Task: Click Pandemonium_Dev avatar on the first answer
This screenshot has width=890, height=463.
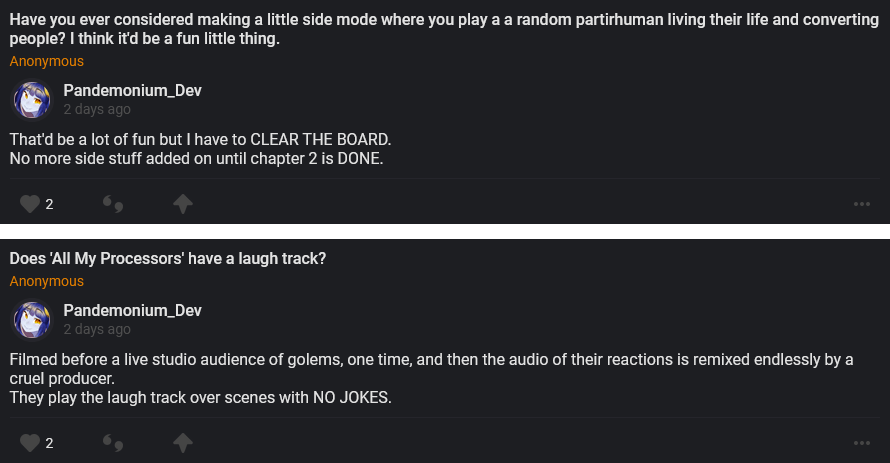Action: click(x=31, y=99)
